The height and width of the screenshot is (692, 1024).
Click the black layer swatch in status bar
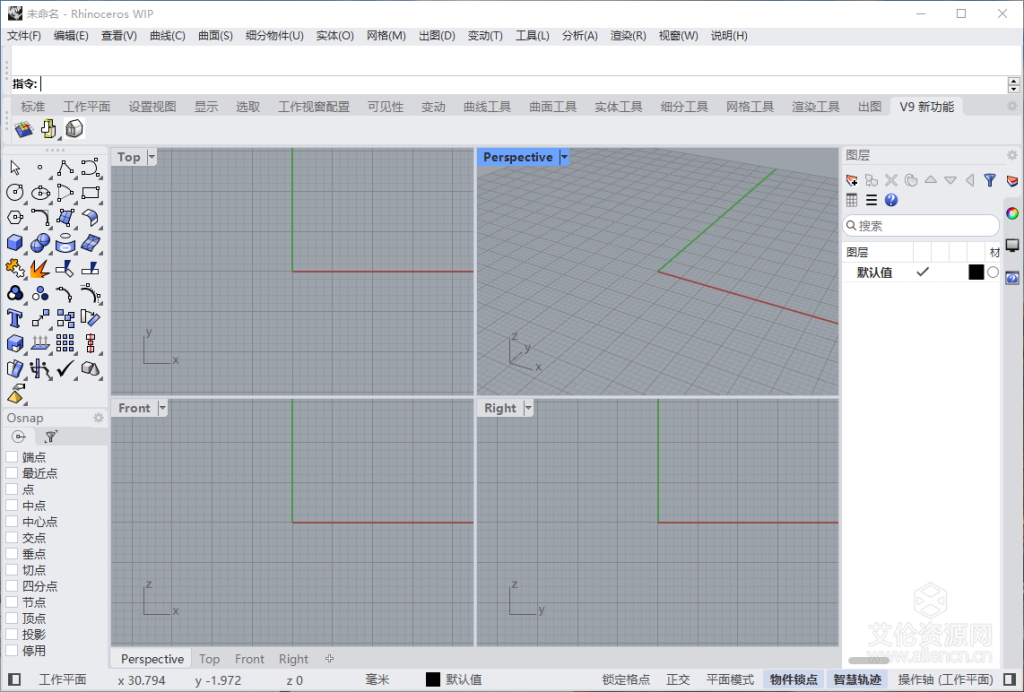pos(433,680)
